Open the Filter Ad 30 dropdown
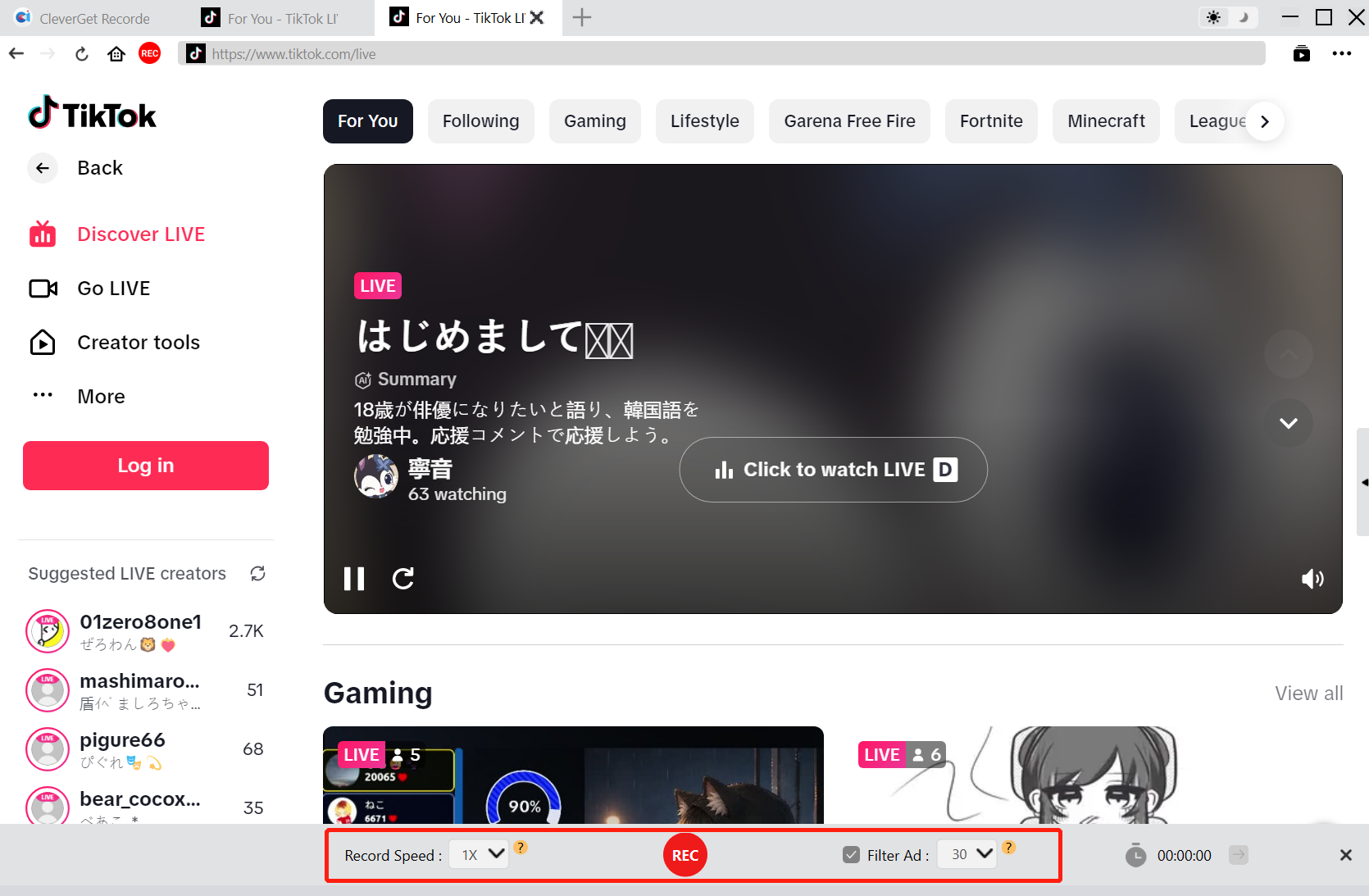The width and height of the screenshot is (1369, 896). pyautogui.click(x=966, y=854)
